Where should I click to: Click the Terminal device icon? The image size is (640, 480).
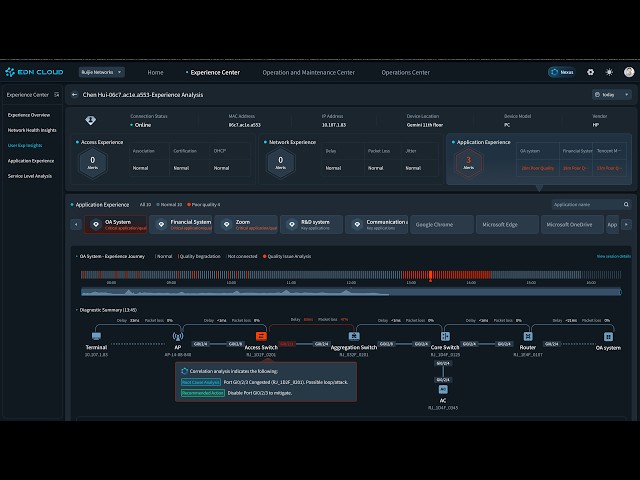click(x=96, y=336)
